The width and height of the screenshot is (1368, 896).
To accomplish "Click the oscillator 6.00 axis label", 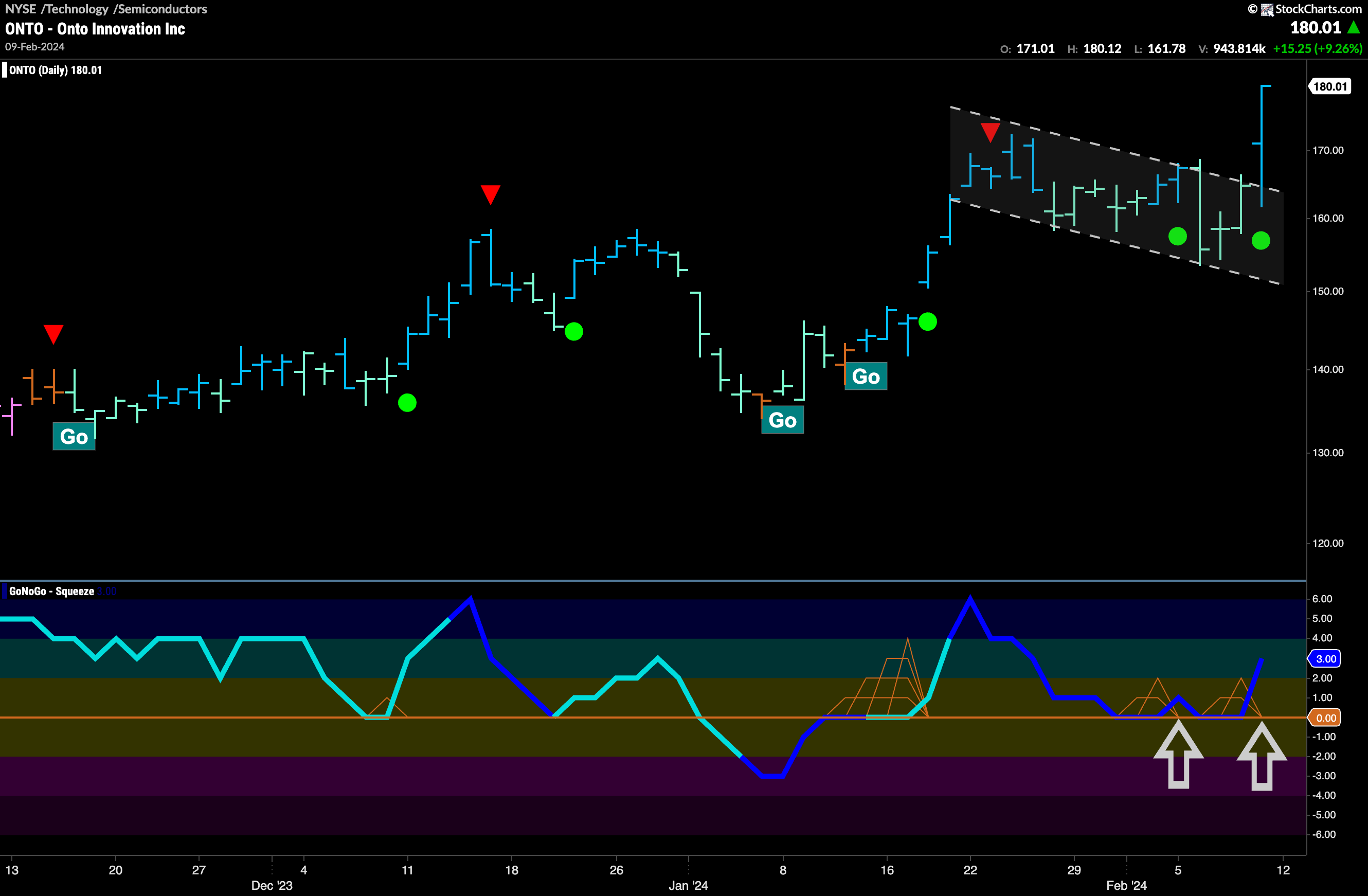I will 1322,598.
